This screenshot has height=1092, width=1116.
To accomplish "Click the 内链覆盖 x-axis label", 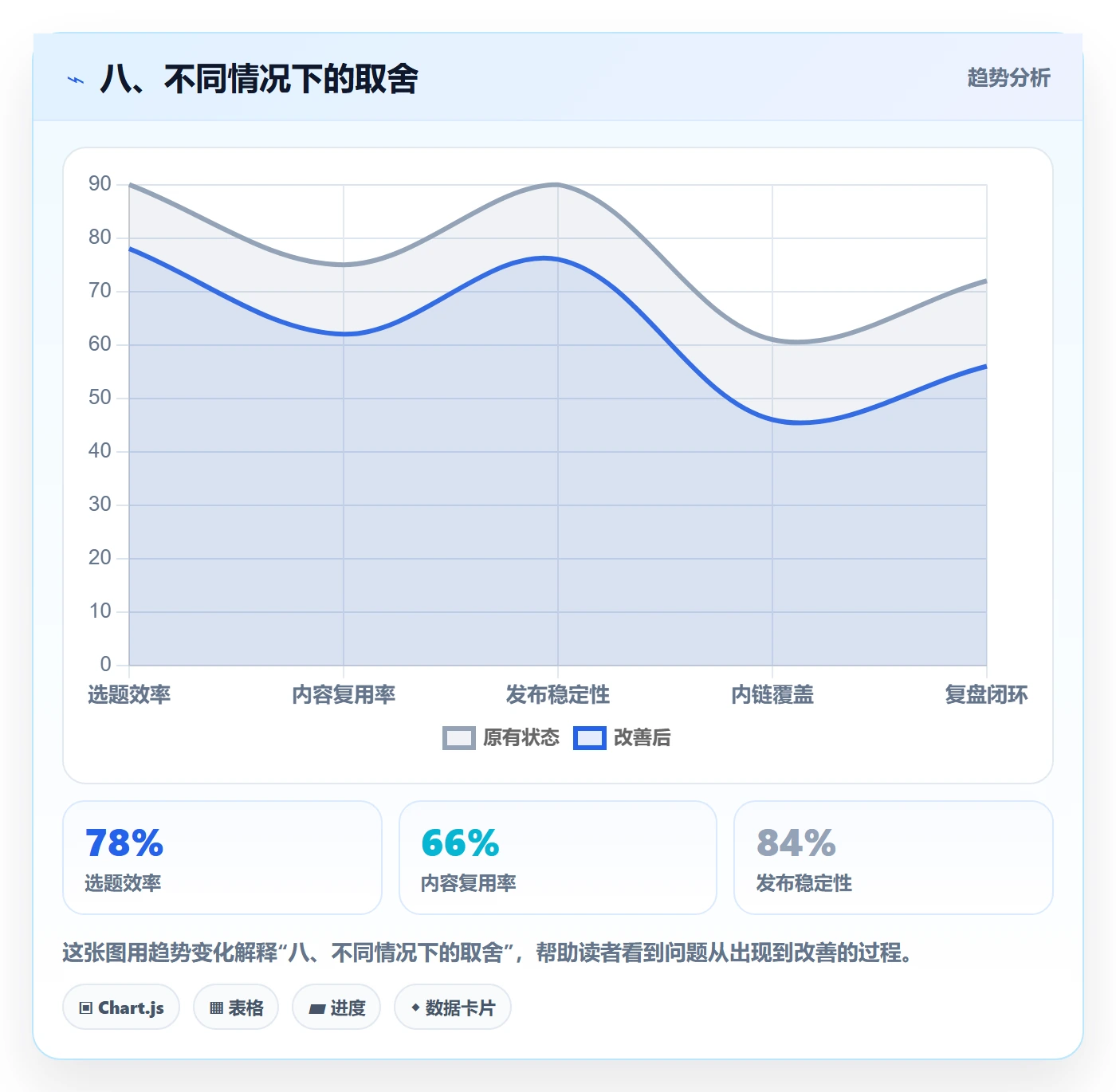I will [772, 695].
